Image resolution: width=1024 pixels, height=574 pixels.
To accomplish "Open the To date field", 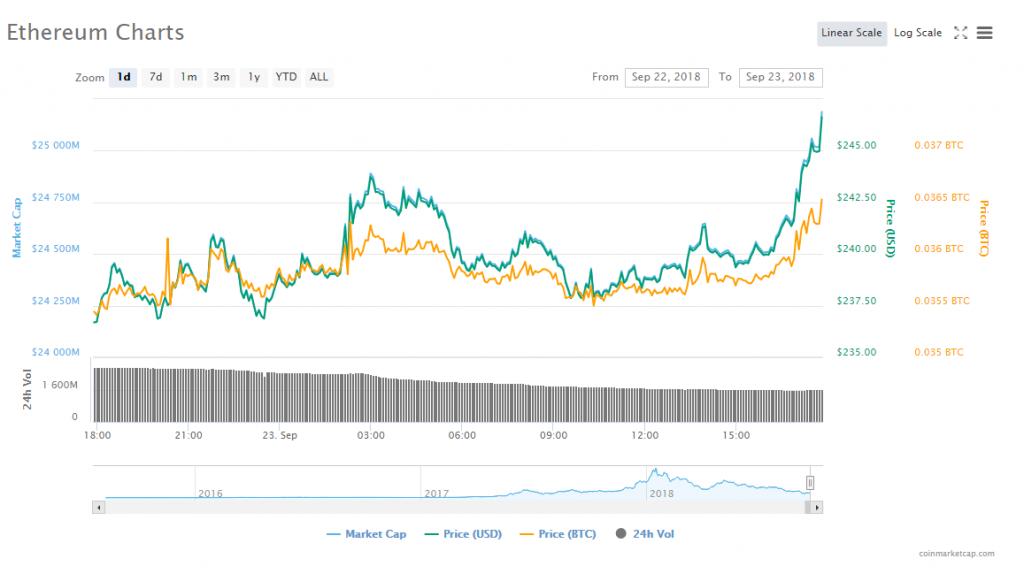I will pyautogui.click(x=780, y=77).
